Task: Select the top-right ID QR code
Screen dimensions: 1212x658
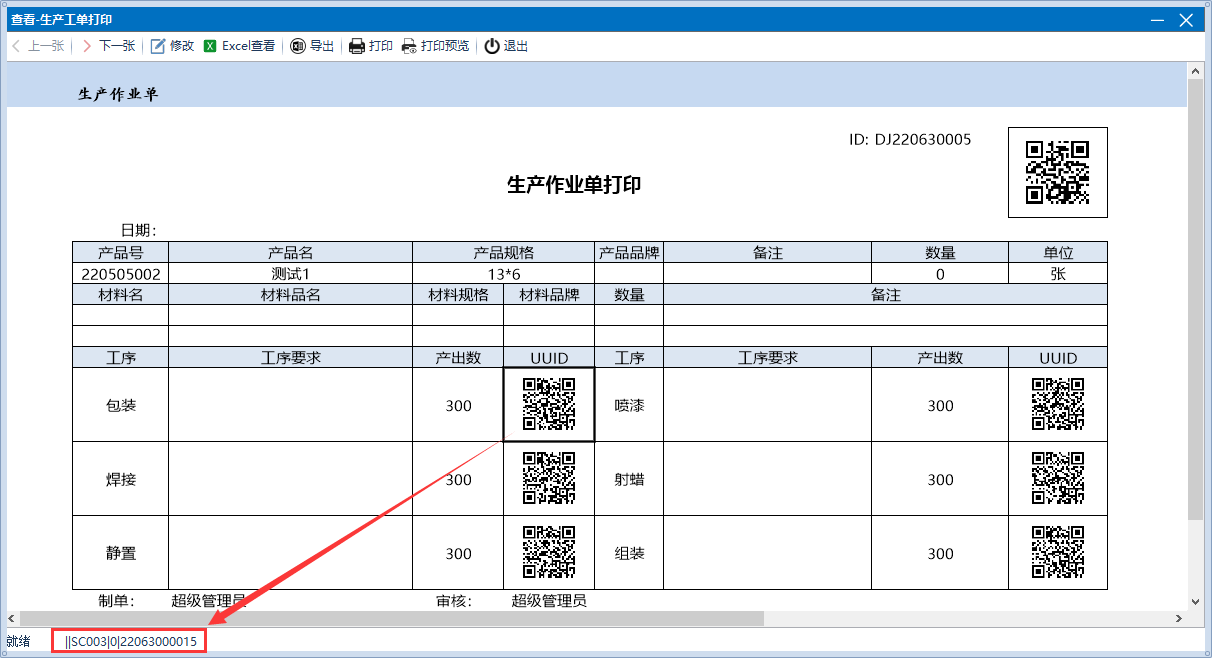Action: point(1057,172)
